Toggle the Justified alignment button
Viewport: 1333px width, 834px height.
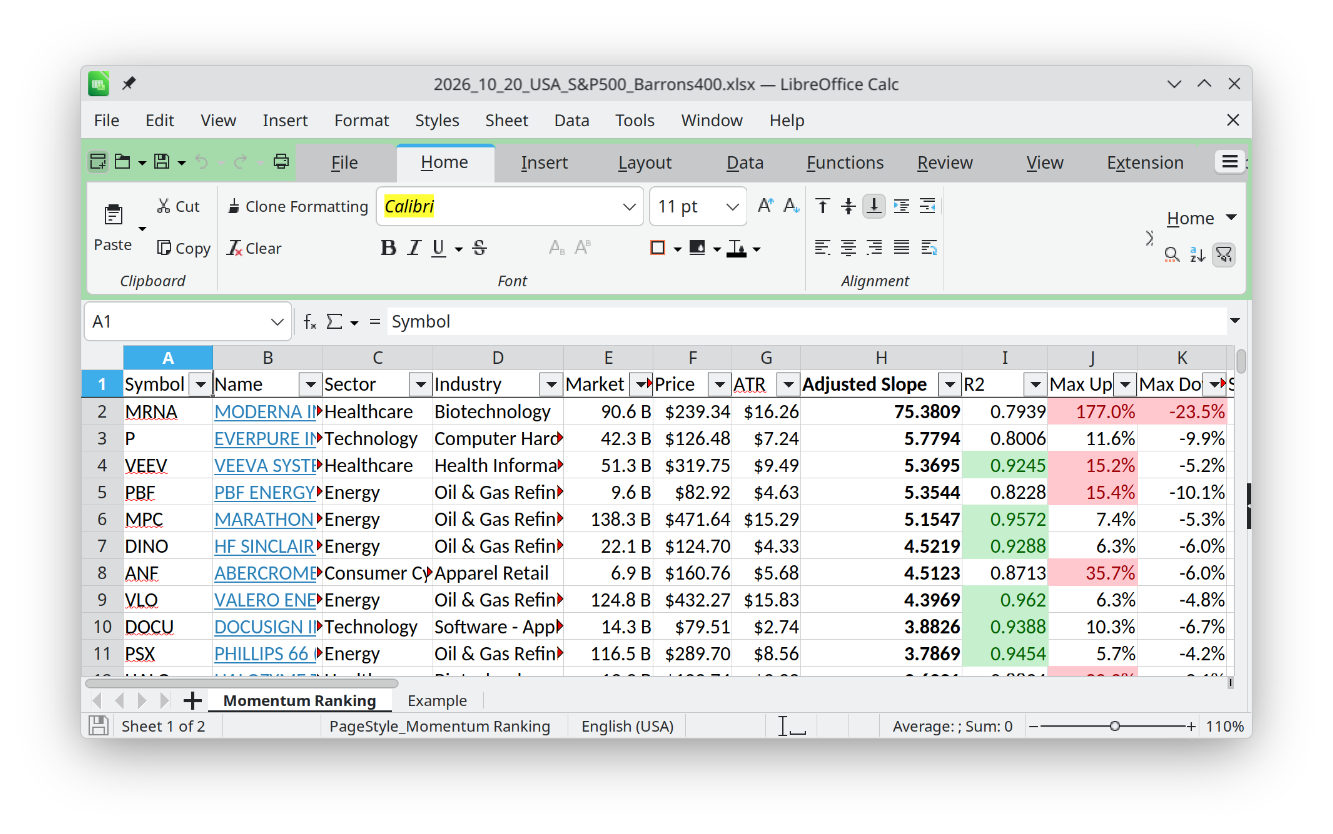click(901, 248)
